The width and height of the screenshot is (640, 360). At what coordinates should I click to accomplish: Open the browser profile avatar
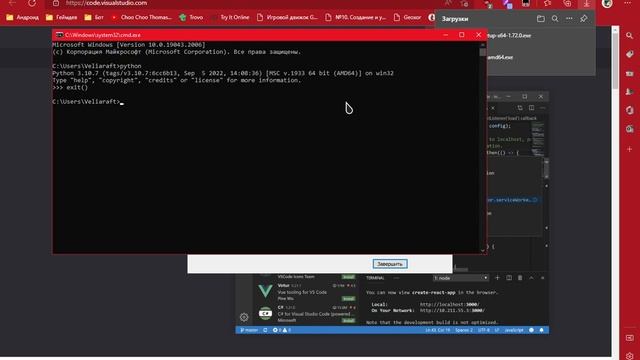click(x=607, y=3)
